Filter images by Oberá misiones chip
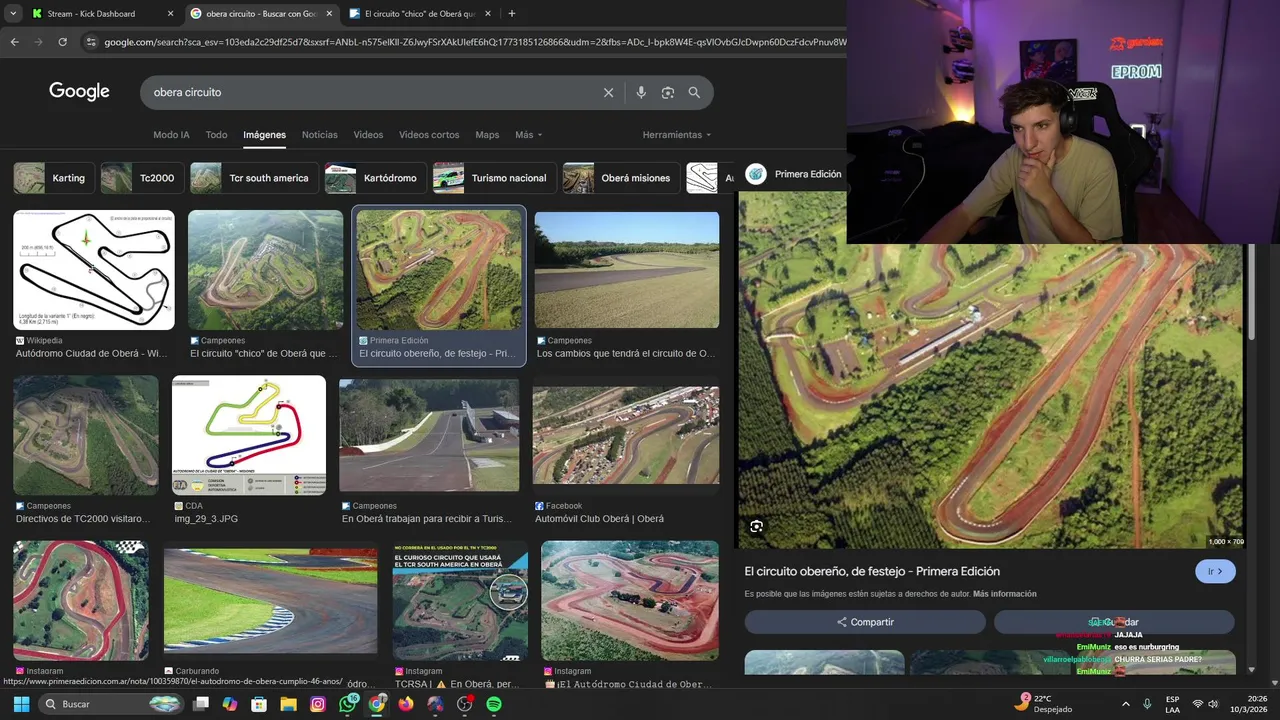The image size is (1280, 720). [622, 178]
